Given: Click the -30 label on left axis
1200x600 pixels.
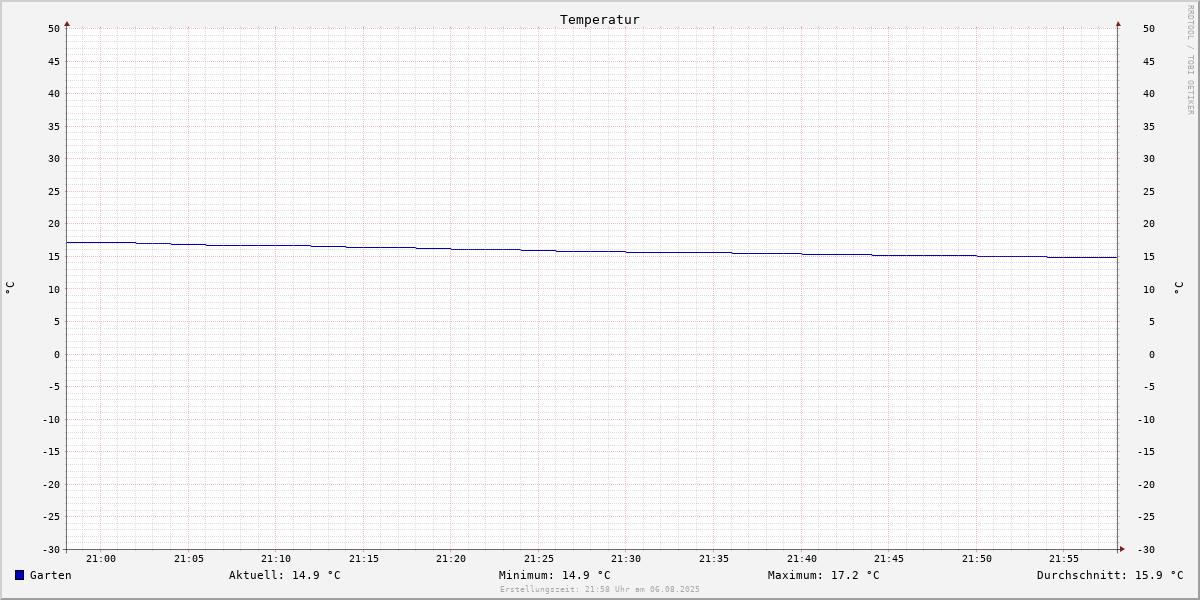Looking at the screenshot, I should click(51, 550).
